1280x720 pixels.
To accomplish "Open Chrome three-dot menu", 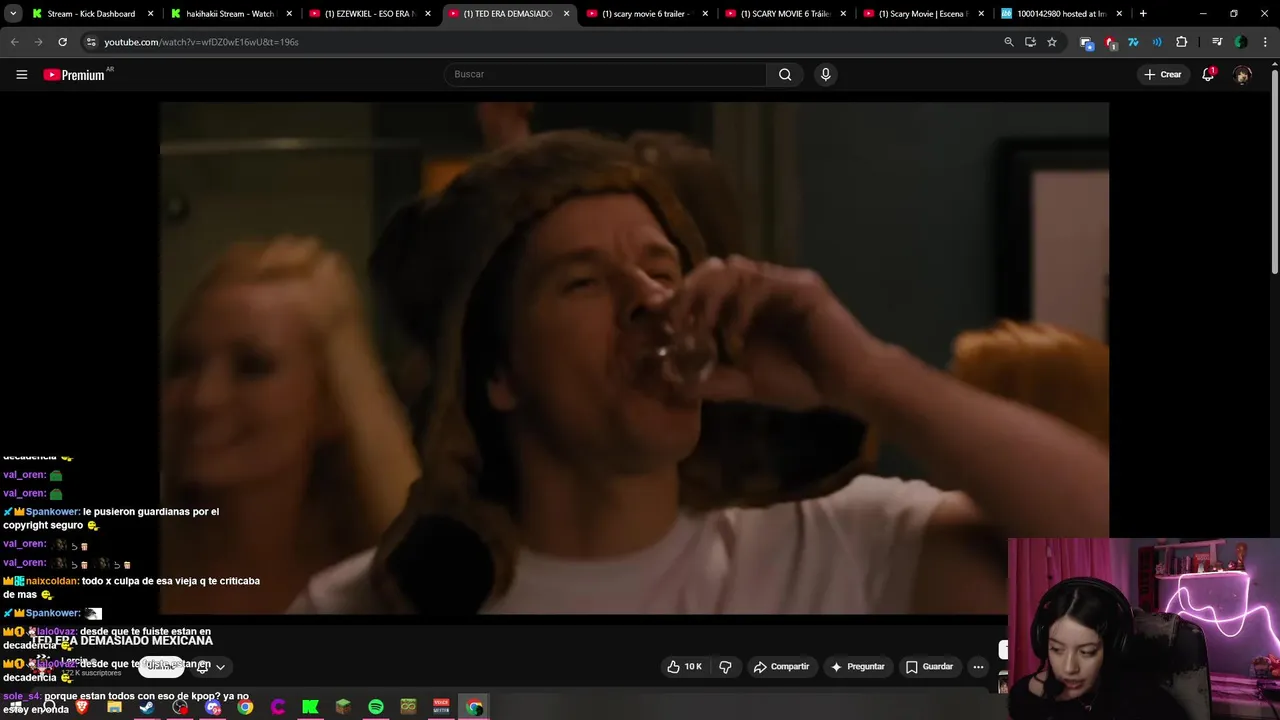I will [1264, 42].
